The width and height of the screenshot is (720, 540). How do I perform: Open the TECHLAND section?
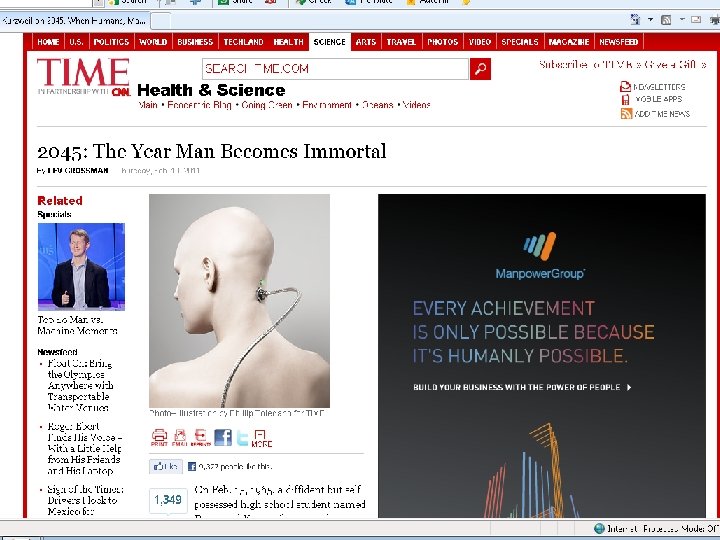coord(243,42)
